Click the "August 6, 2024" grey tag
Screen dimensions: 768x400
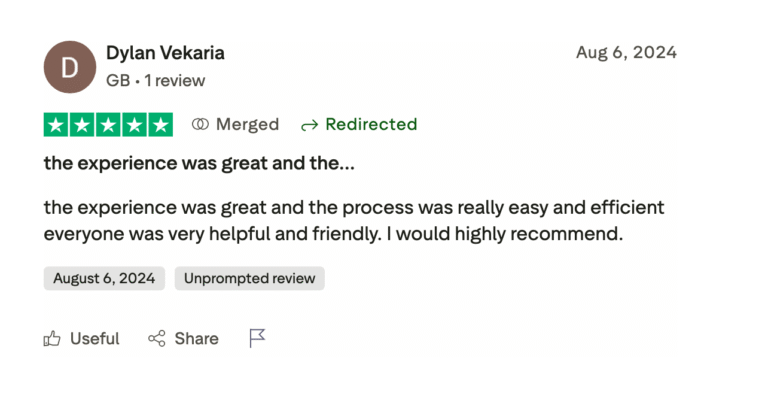pos(105,278)
